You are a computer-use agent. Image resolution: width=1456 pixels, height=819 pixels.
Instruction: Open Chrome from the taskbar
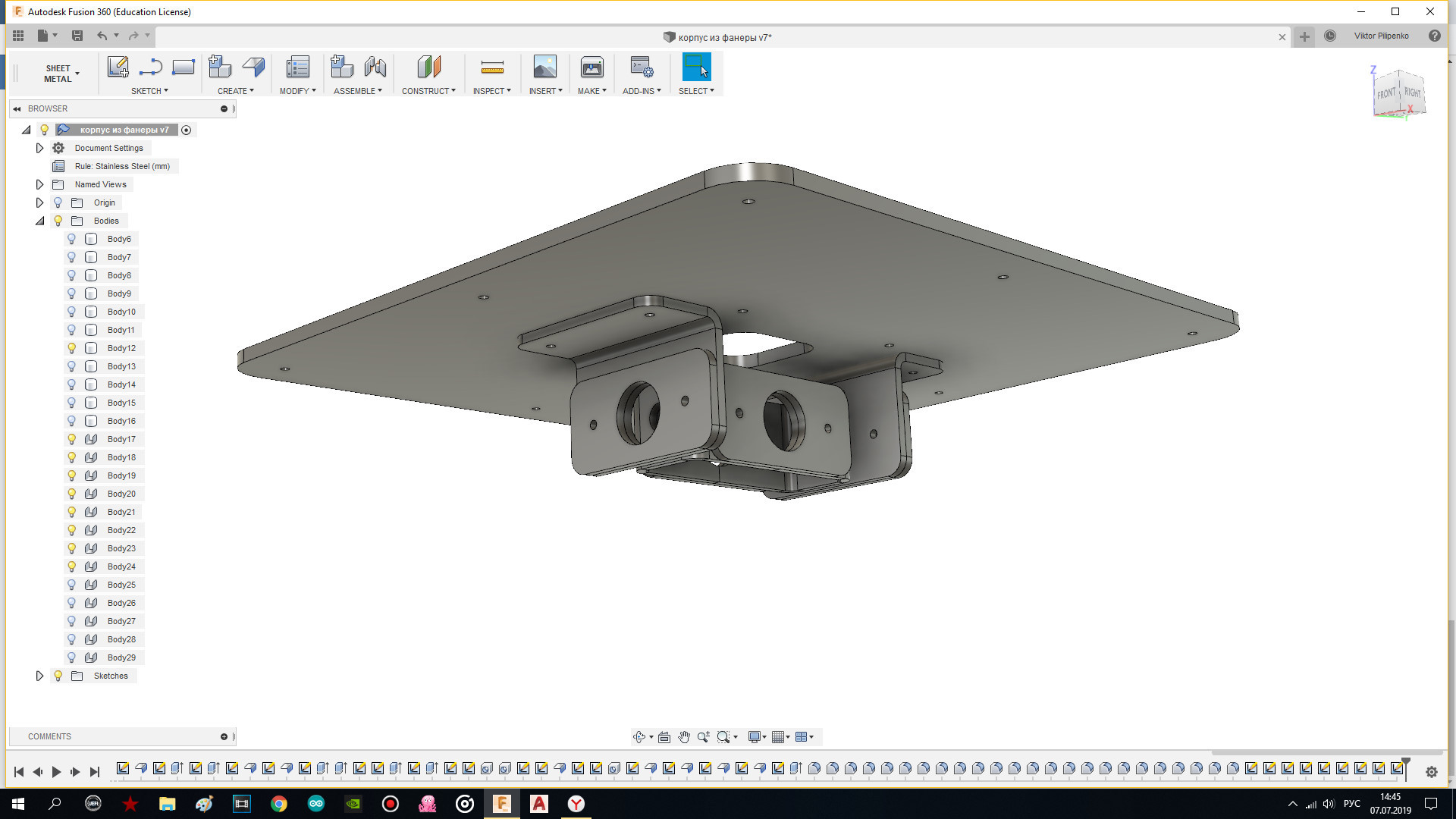coord(279,804)
